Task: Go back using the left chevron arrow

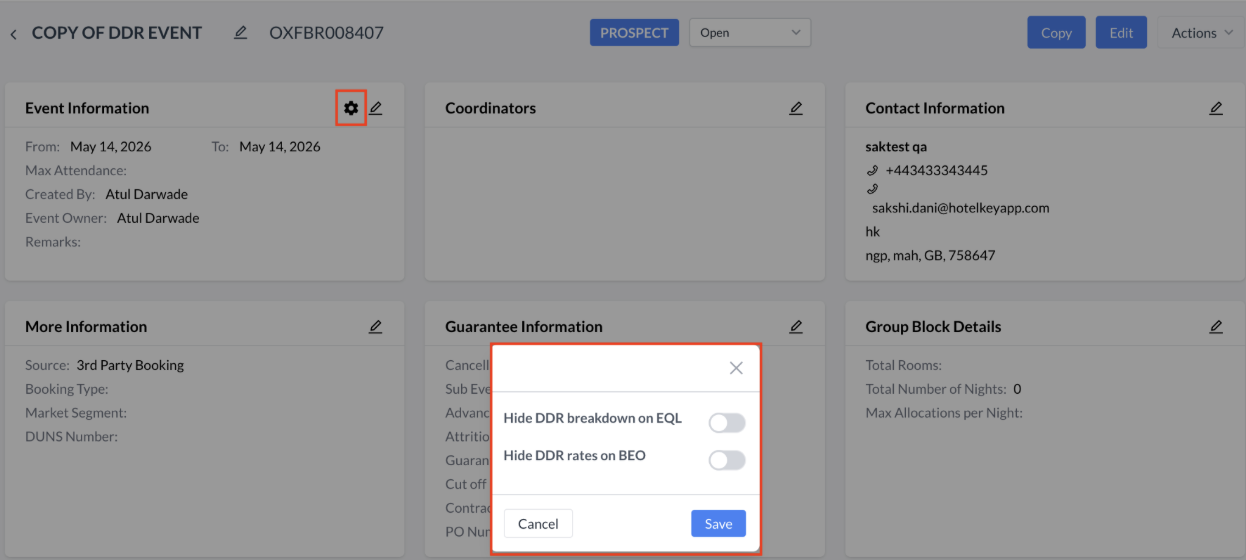Action: click(x=13, y=34)
